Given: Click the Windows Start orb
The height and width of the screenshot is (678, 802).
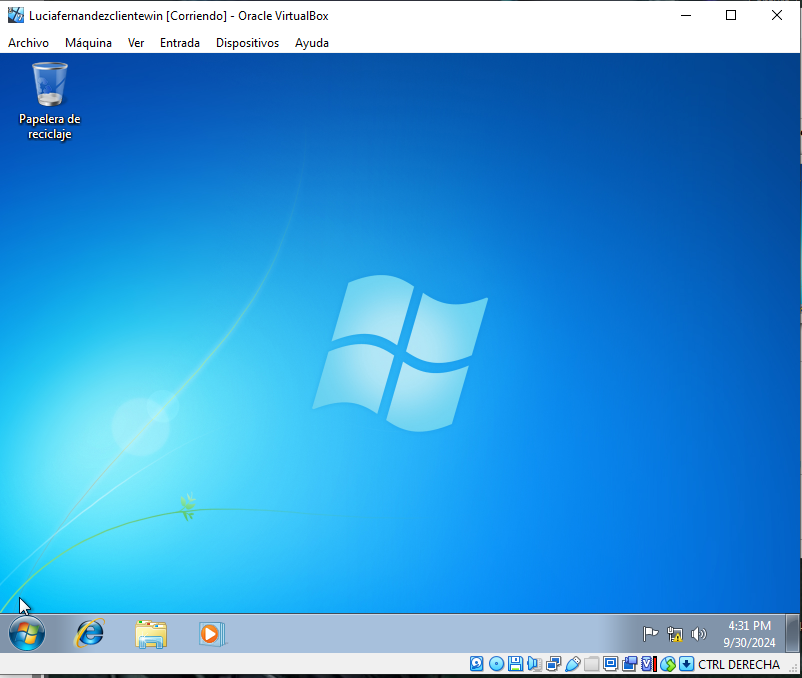Looking at the screenshot, I should coord(27,633).
